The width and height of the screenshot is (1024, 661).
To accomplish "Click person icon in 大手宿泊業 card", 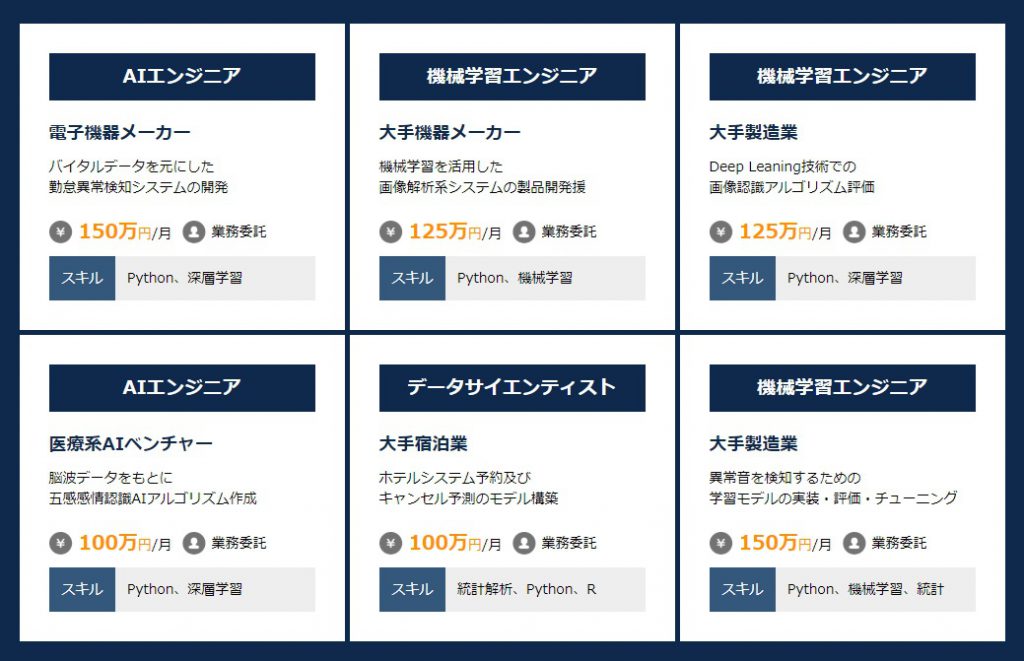I will (x=524, y=543).
